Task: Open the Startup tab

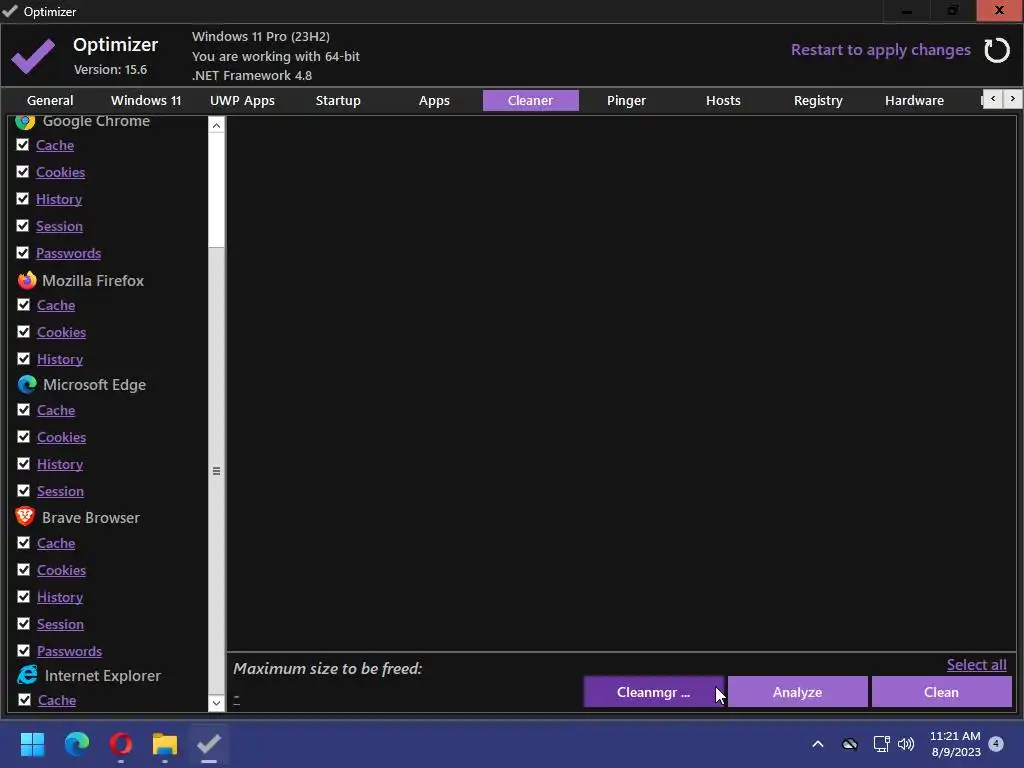Action: pos(338,101)
